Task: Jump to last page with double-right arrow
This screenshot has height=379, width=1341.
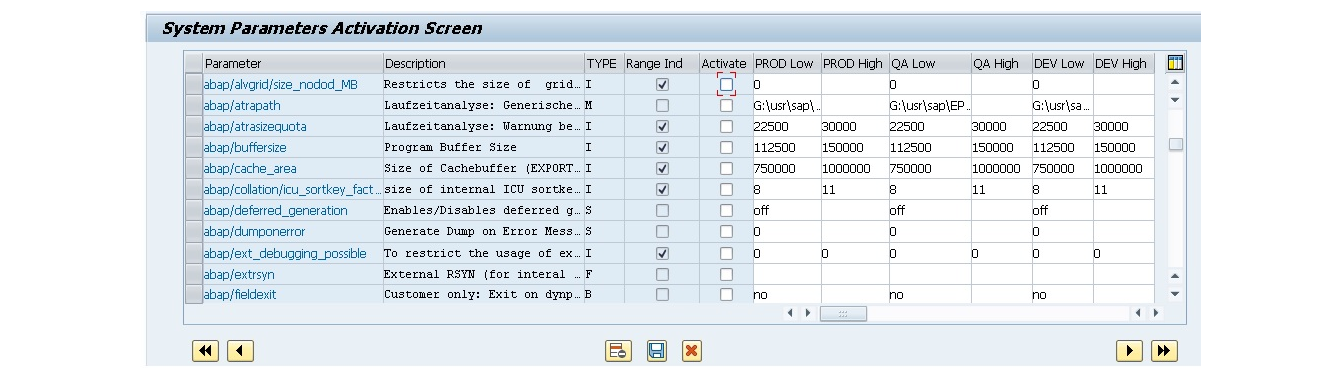Action: coord(1164,351)
